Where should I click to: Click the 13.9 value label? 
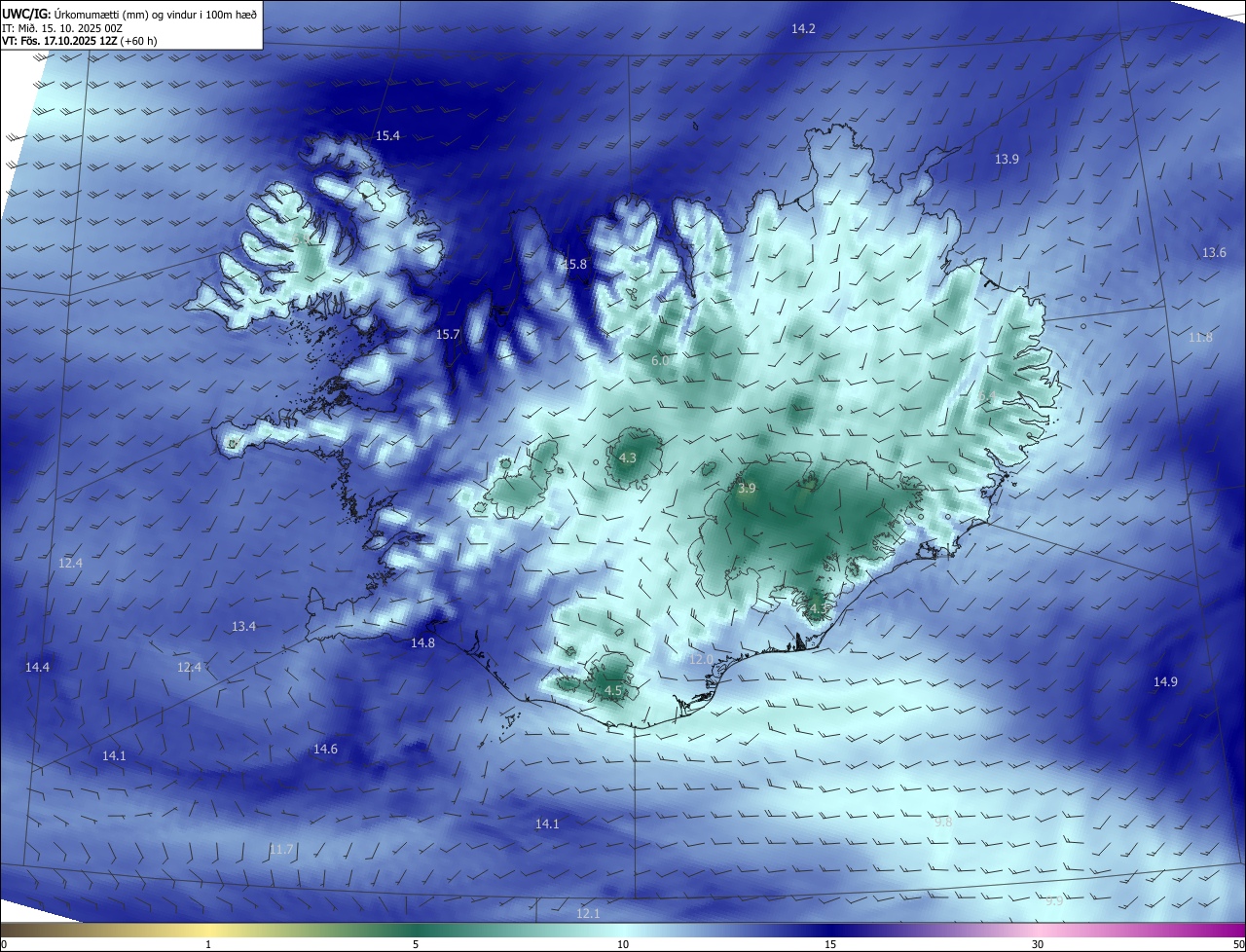point(1007,159)
